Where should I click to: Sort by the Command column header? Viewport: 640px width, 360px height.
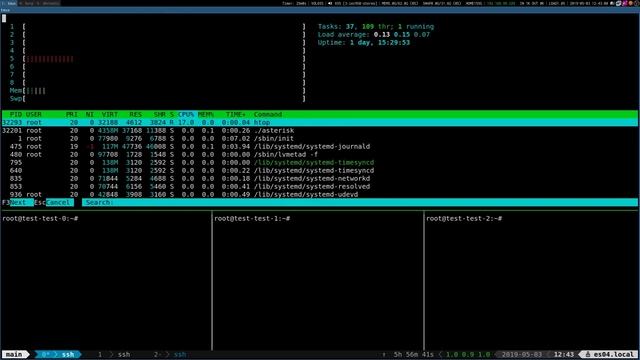pos(268,114)
